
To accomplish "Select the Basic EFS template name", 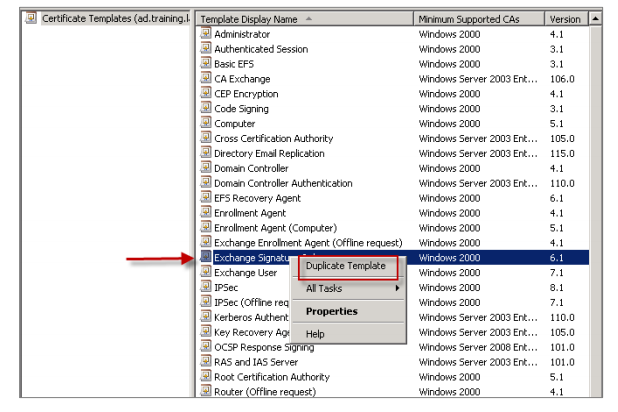I will pos(234,64).
